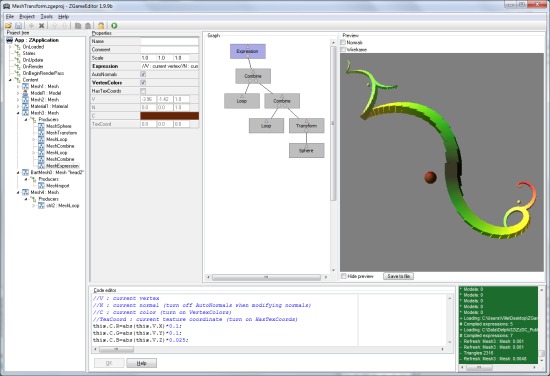Image resolution: width=550 pixels, height=376 pixels.
Task: Open the Tools menu
Action: tap(46, 16)
